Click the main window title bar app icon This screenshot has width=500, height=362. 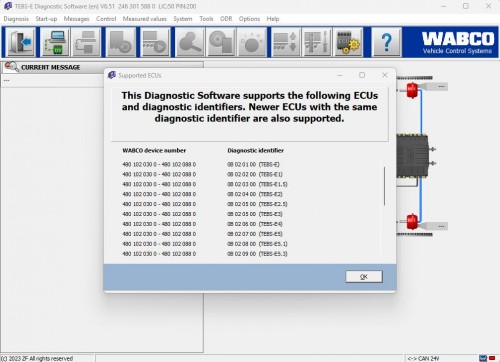[8, 6]
